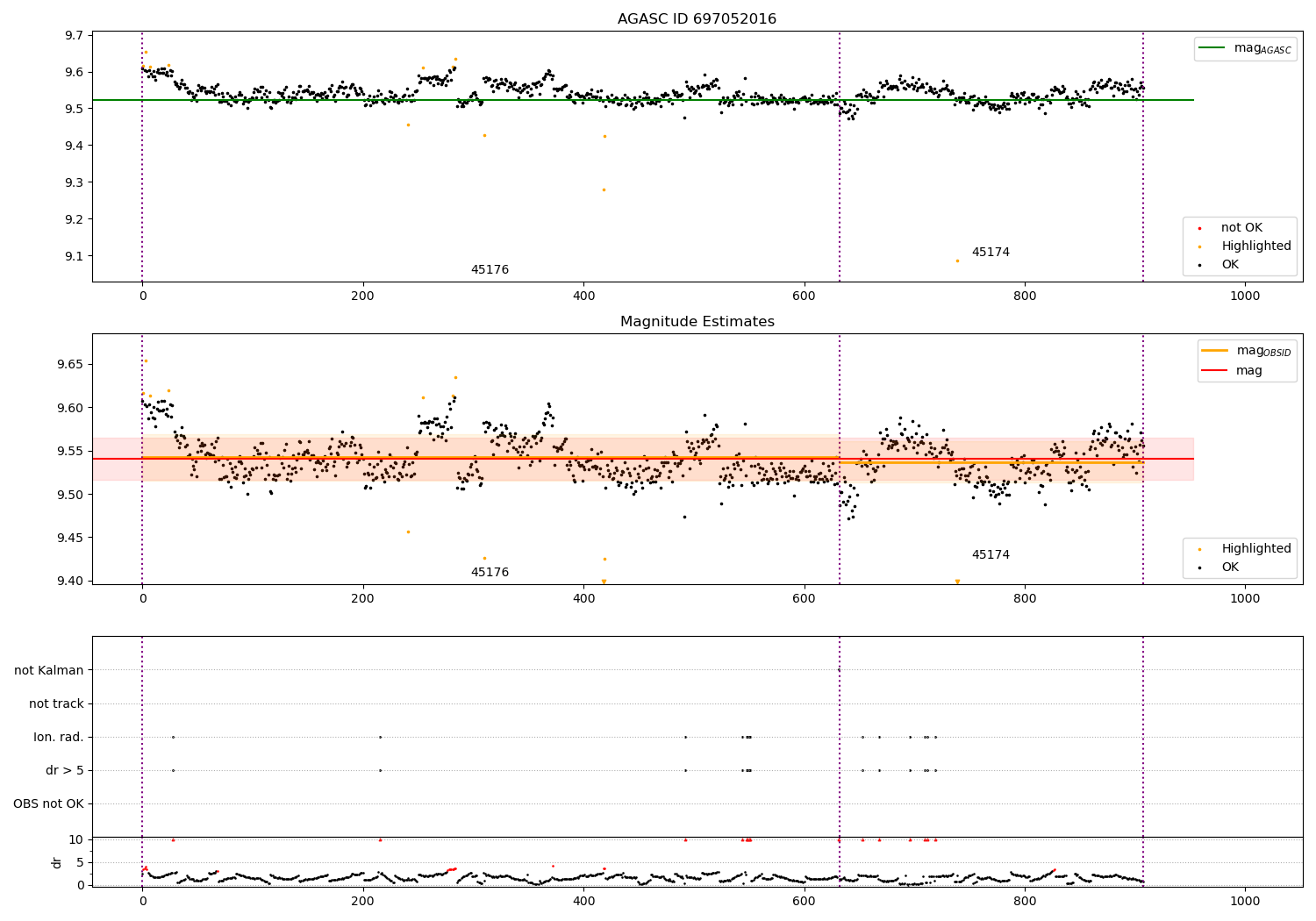Click x-axis tick 200 under the bottom plot

pos(363,902)
